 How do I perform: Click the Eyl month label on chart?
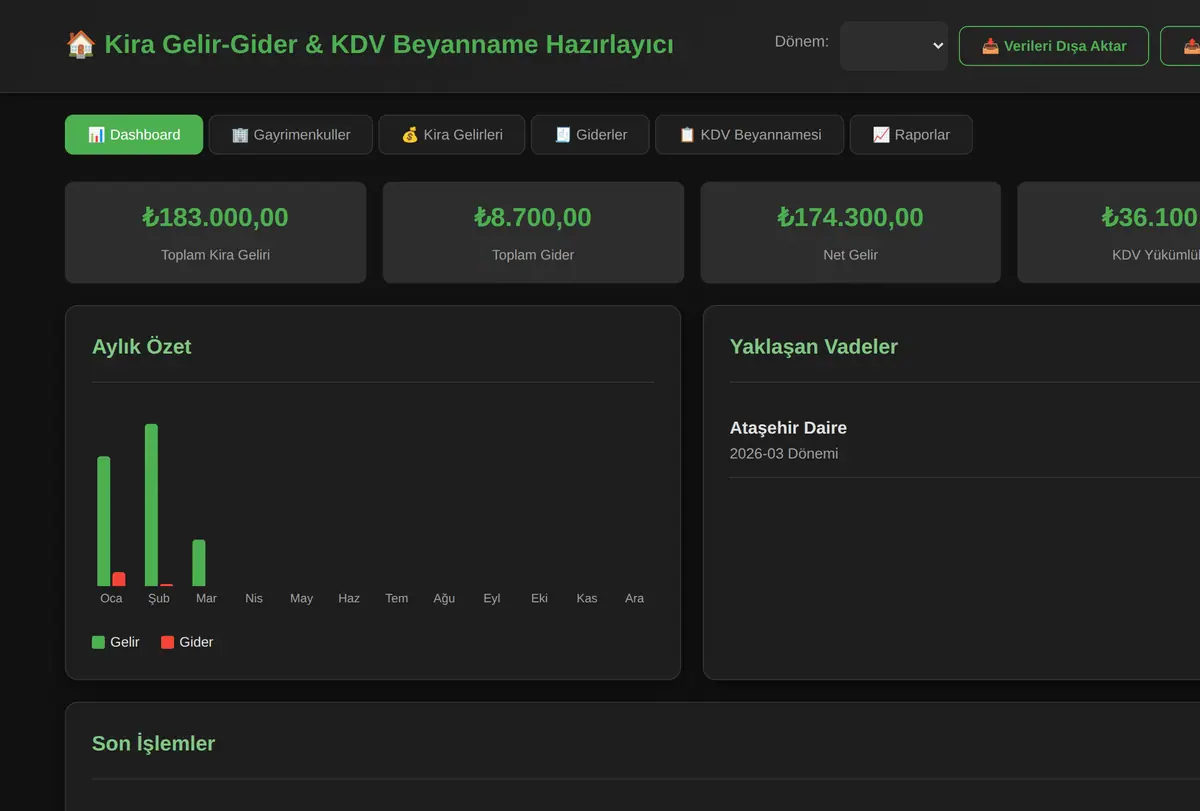[492, 598]
